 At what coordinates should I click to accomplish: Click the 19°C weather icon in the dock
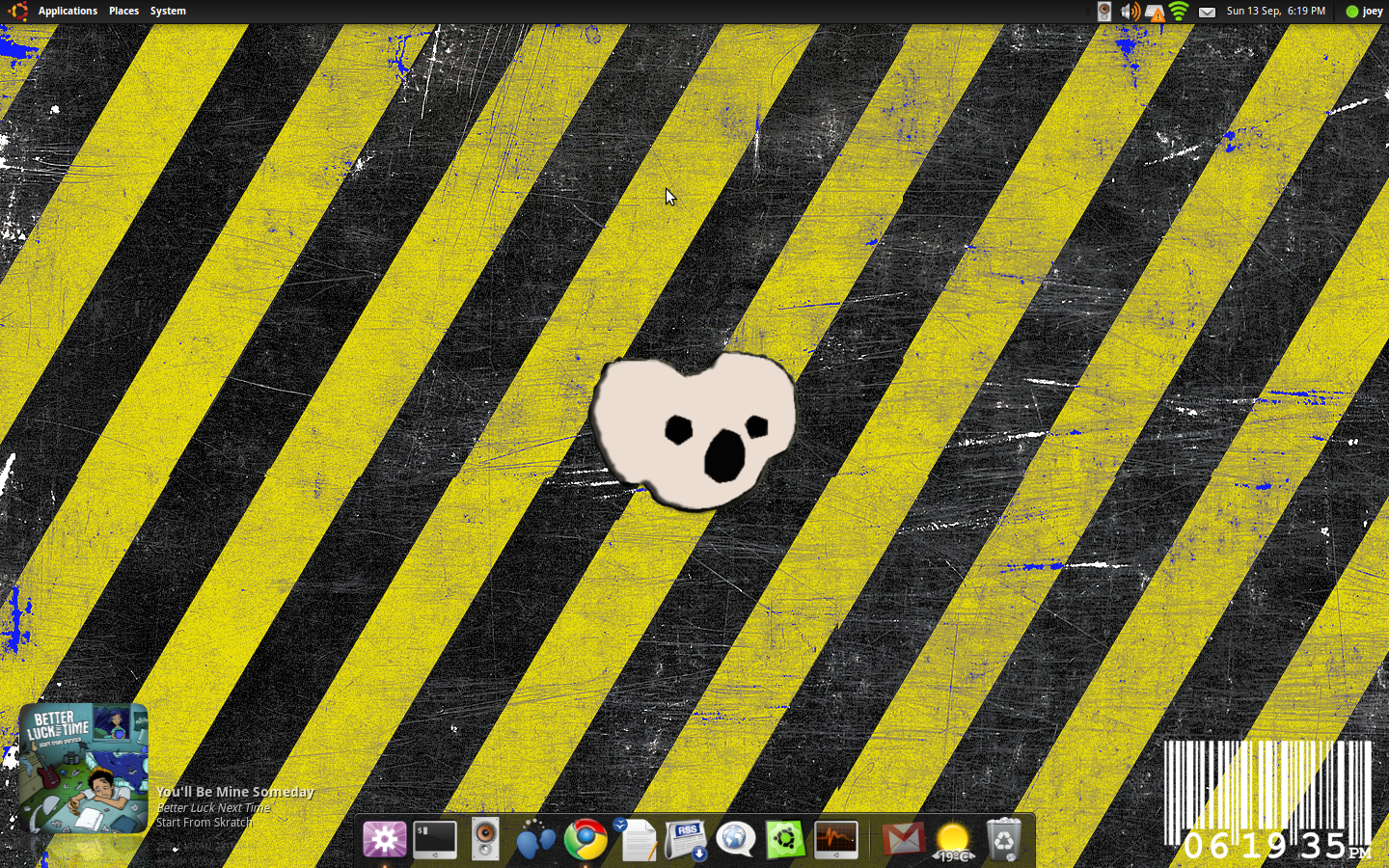[x=953, y=841]
